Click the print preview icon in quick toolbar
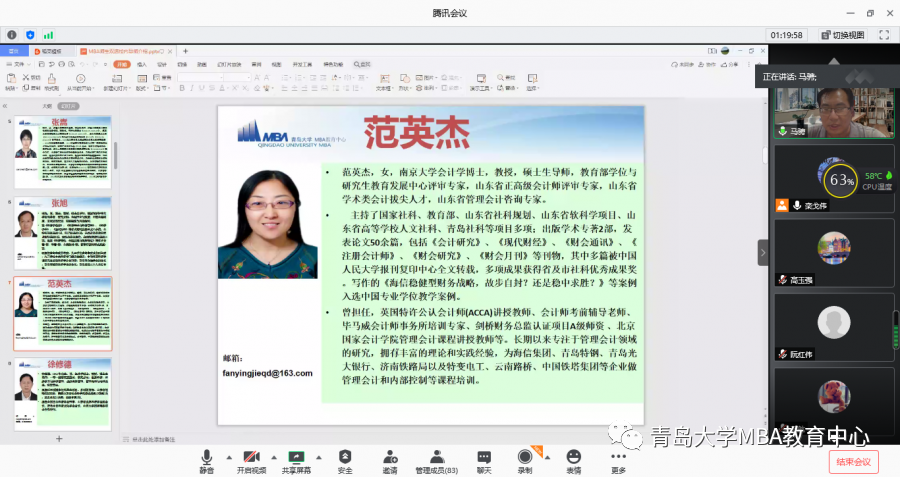 [71, 64]
